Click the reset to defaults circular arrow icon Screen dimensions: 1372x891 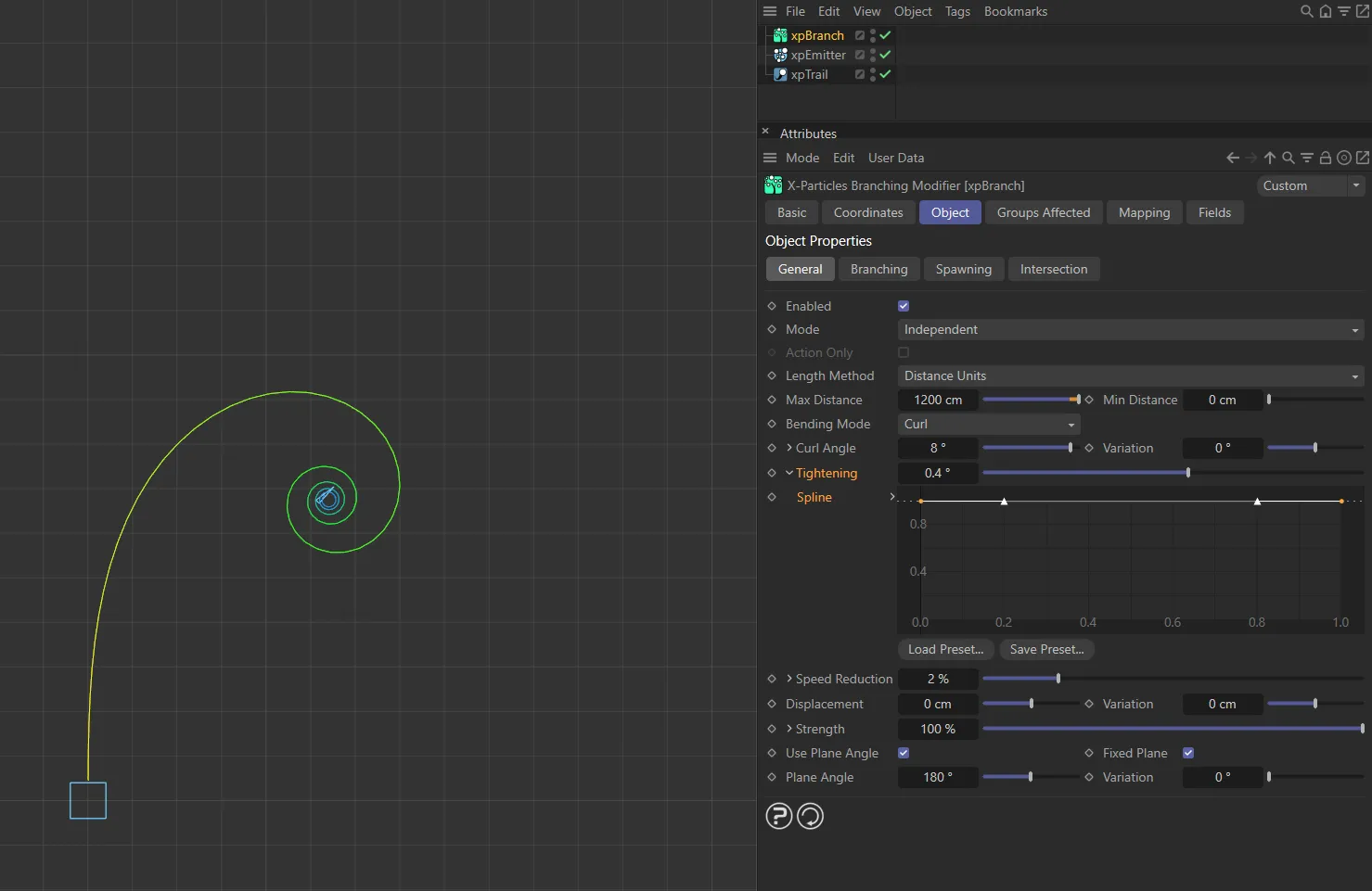pos(810,816)
